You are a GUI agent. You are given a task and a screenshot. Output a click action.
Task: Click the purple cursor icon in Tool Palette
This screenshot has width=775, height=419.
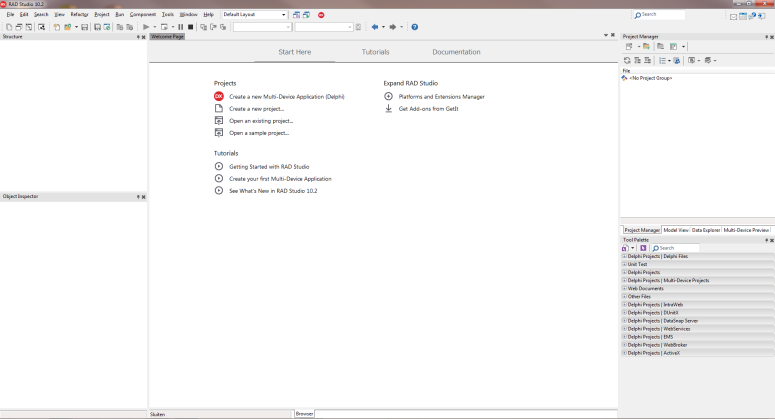pyautogui.click(x=643, y=248)
